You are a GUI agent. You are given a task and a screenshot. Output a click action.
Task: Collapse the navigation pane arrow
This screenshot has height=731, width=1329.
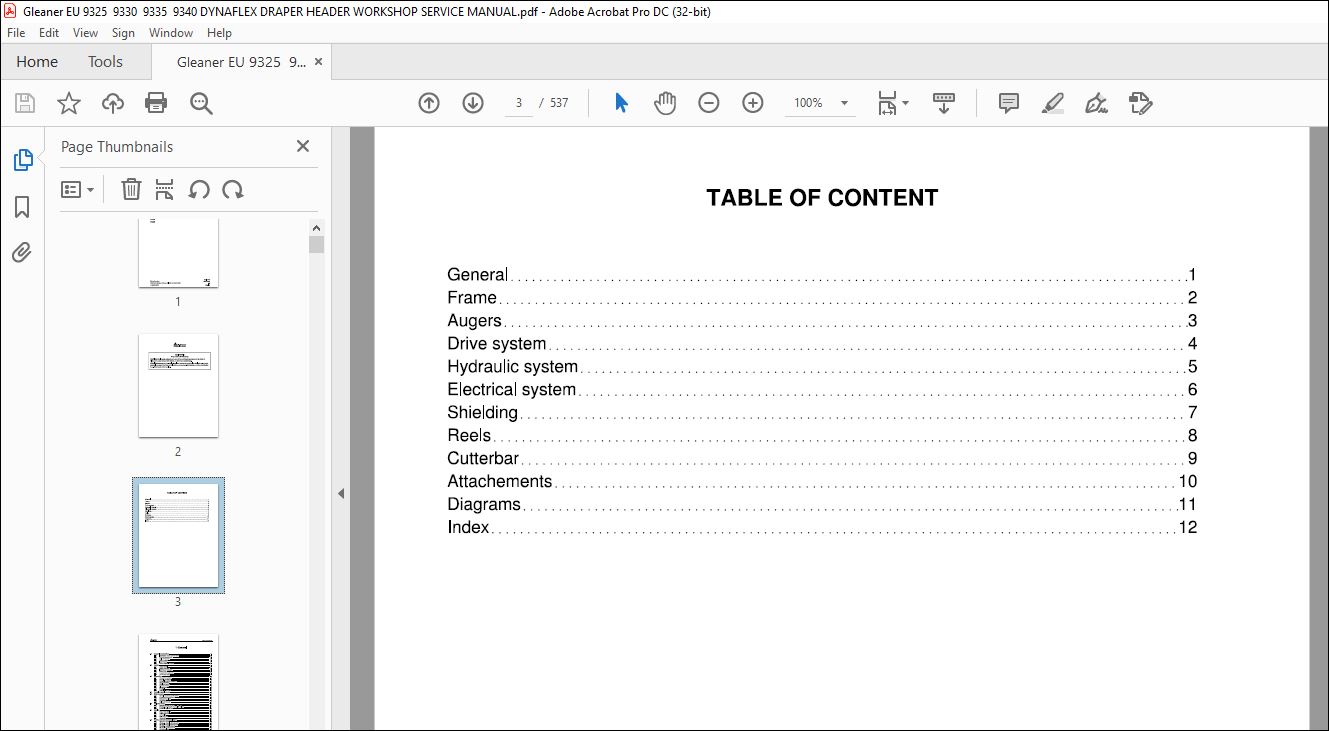341,493
